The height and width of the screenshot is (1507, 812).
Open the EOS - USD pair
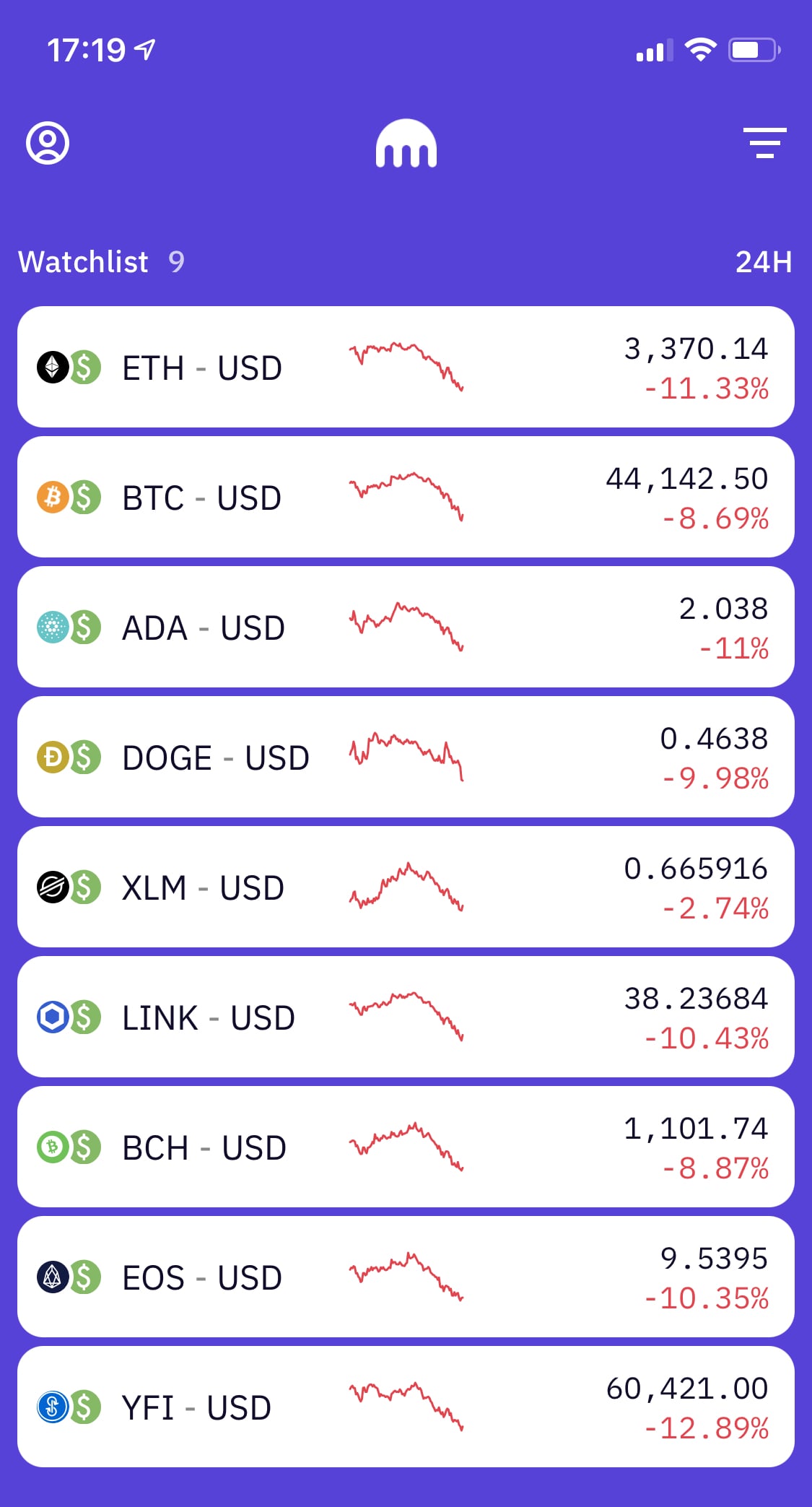pos(202,1278)
